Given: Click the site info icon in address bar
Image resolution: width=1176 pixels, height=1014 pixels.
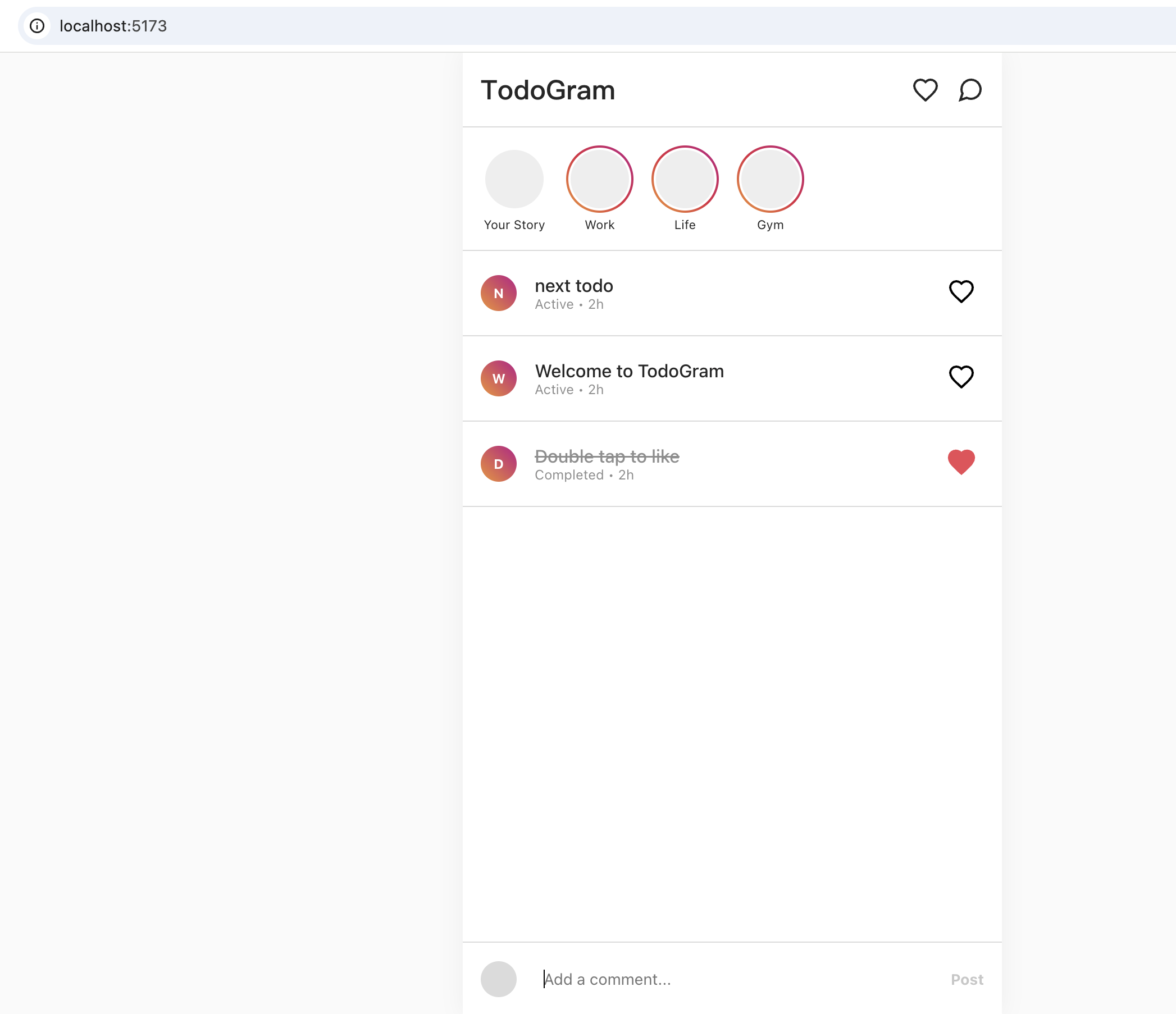Looking at the screenshot, I should coord(37,26).
